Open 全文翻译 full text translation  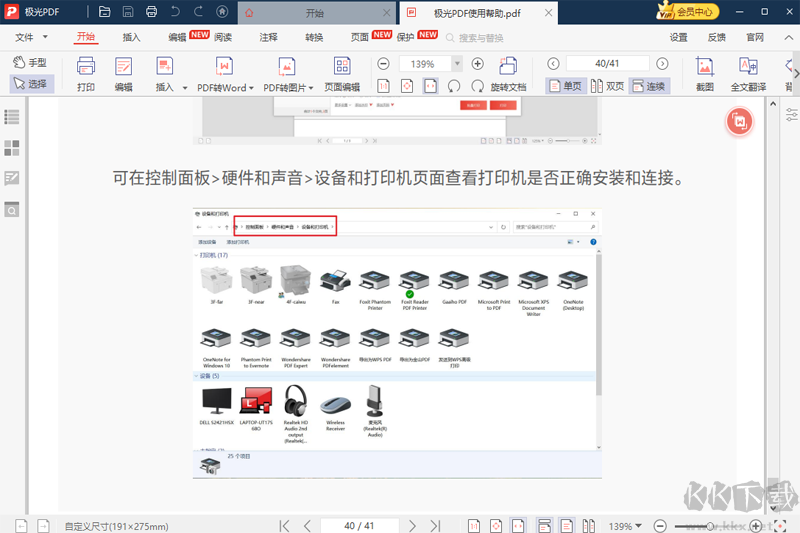click(748, 74)
